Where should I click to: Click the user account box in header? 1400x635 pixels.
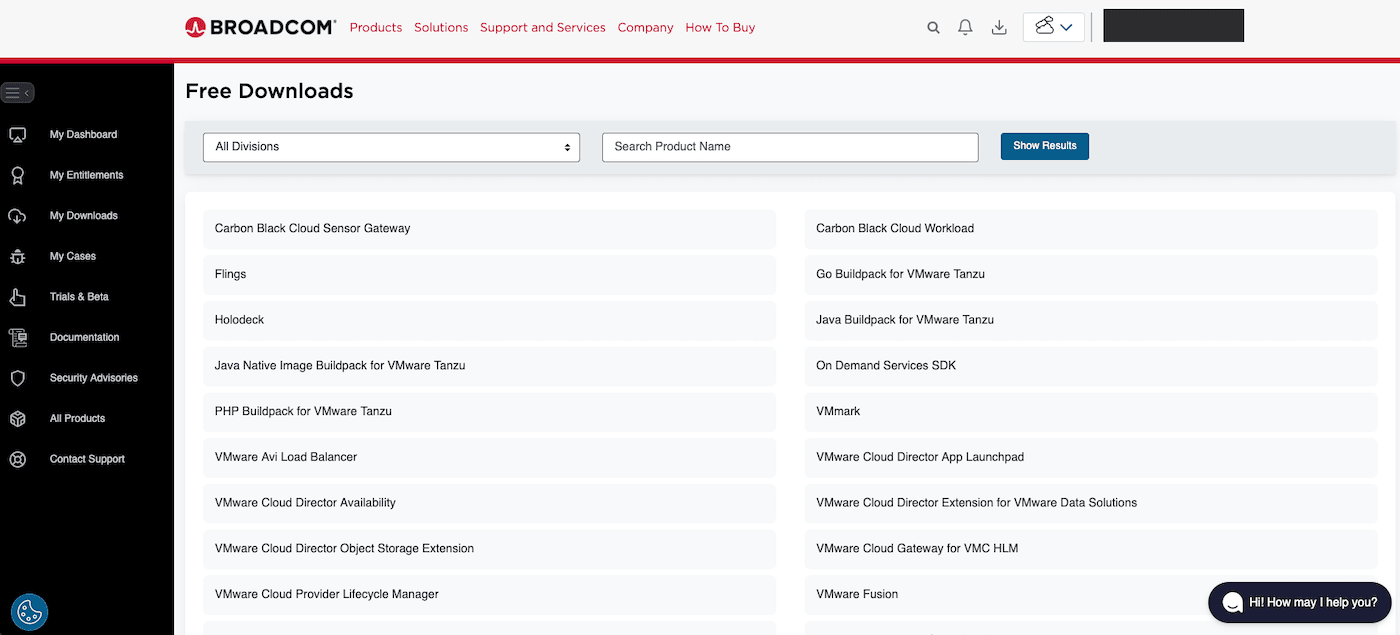tap(1173, 26)
